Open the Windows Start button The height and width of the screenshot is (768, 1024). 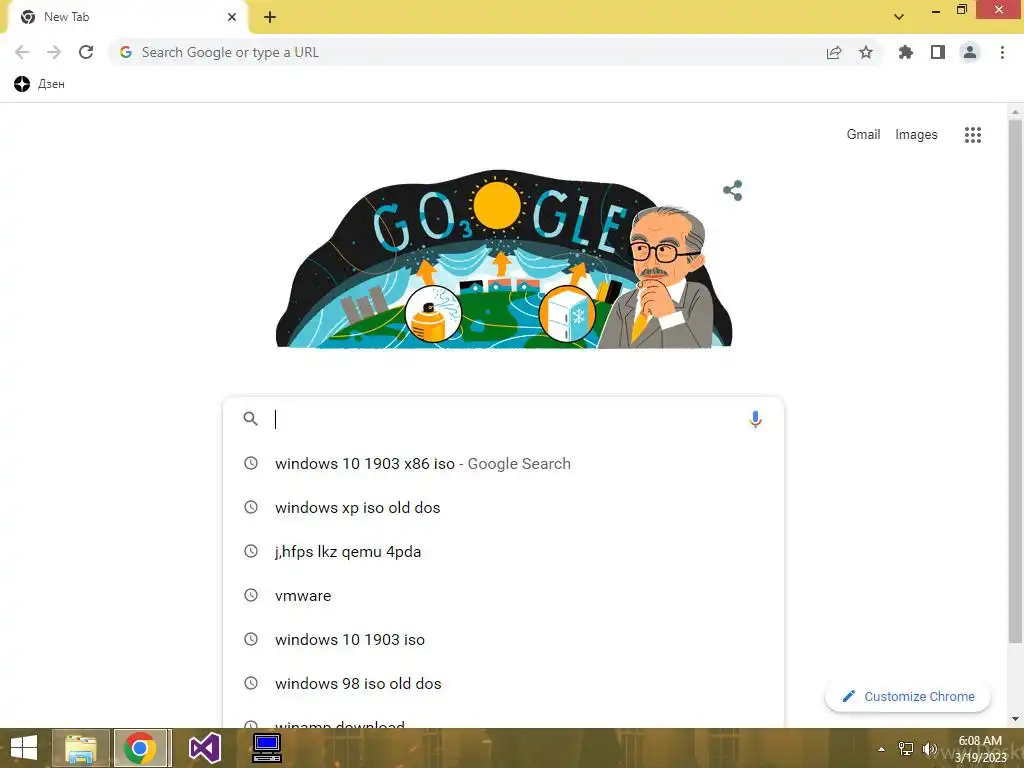click(24, 748)
